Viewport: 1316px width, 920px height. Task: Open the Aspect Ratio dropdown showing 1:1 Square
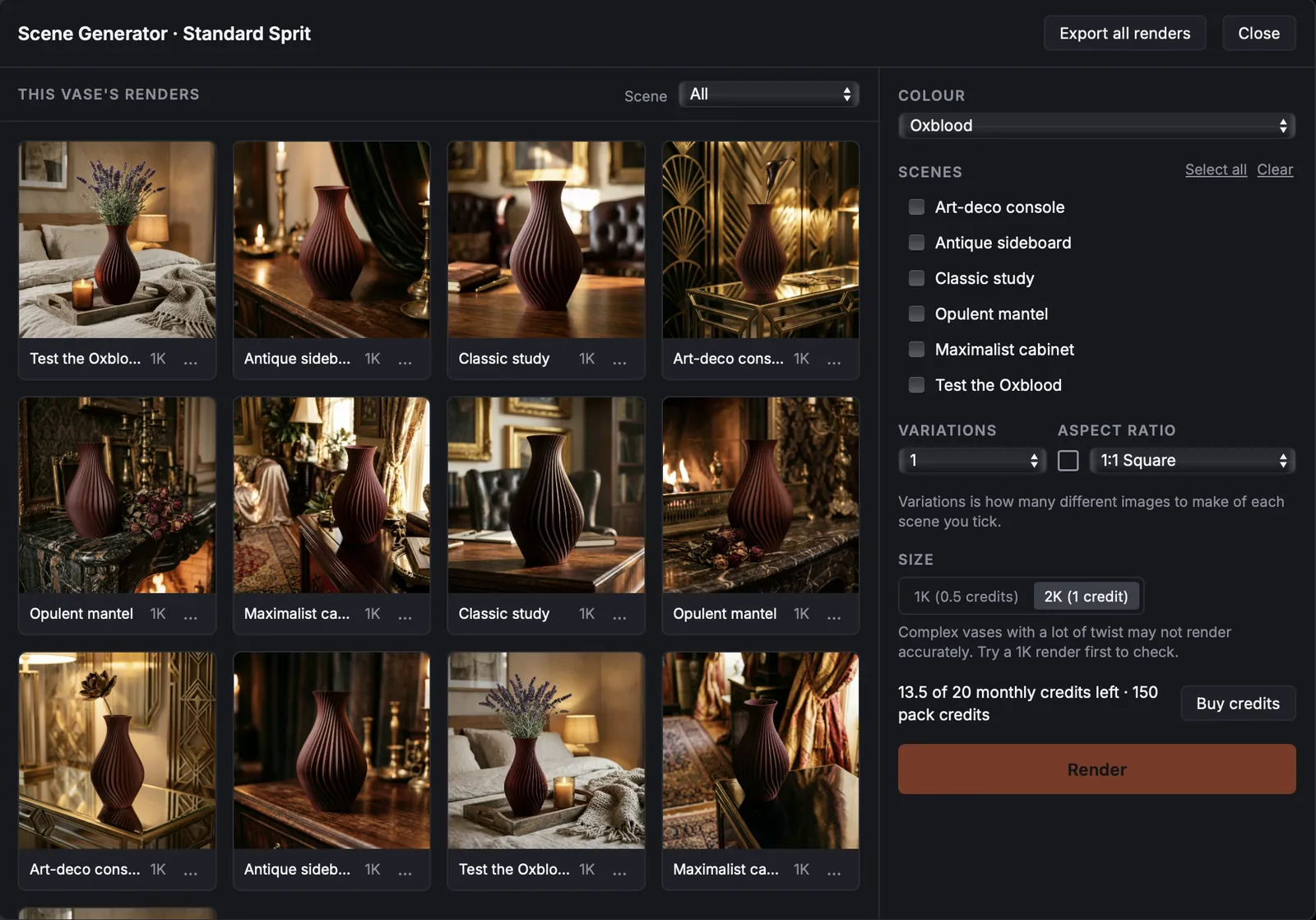(1192, 460)
